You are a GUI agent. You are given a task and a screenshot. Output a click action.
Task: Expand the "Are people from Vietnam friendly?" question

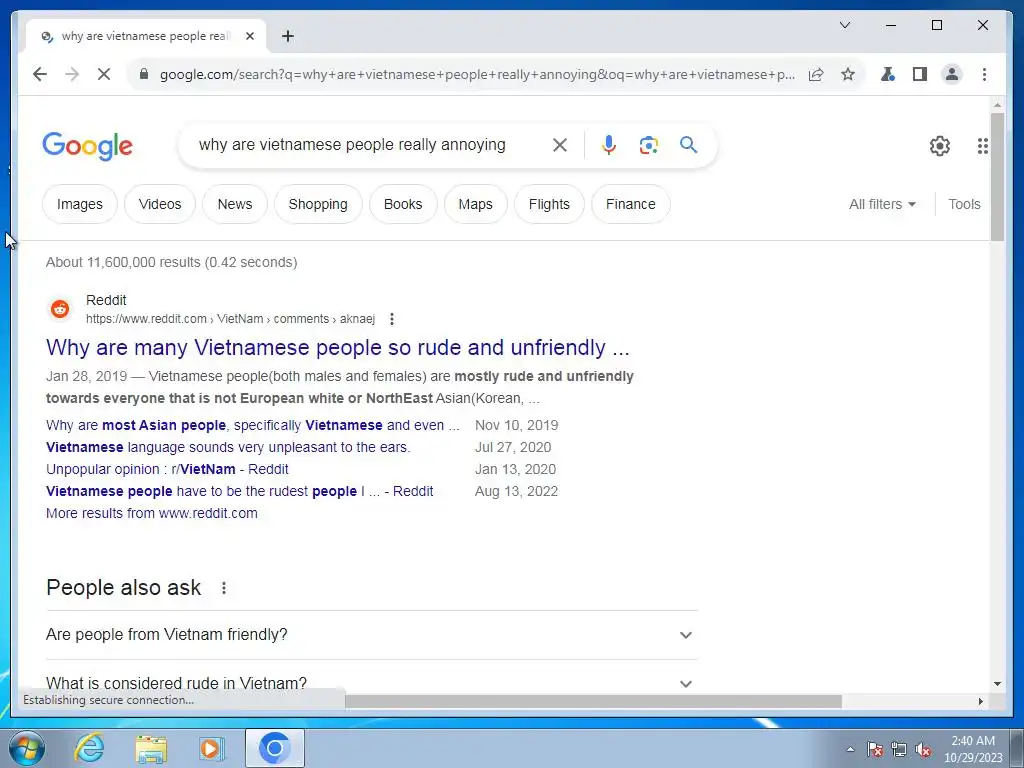[371, 635]
